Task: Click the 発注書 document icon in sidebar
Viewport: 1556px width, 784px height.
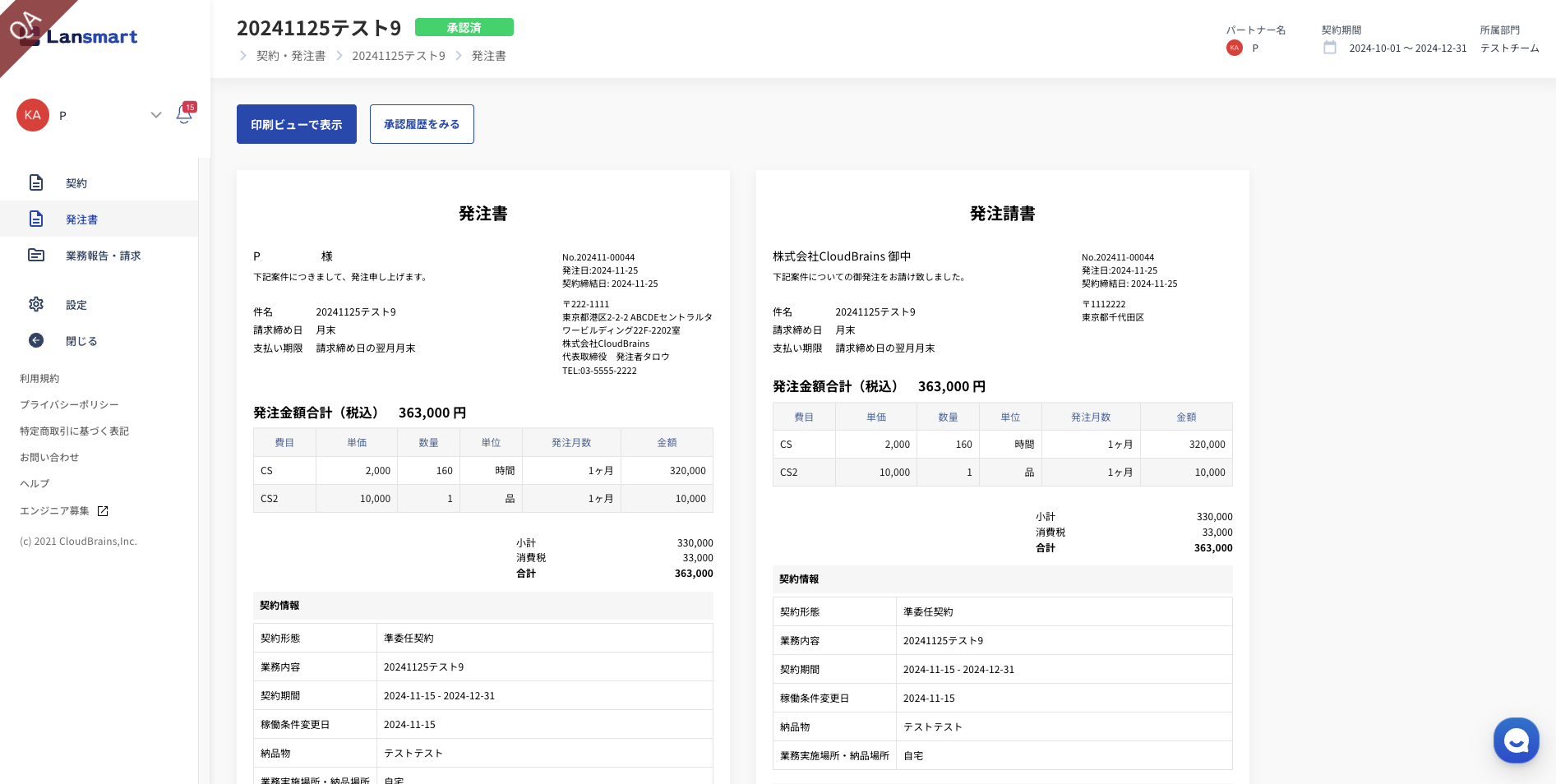Action: tap(36, 219)
